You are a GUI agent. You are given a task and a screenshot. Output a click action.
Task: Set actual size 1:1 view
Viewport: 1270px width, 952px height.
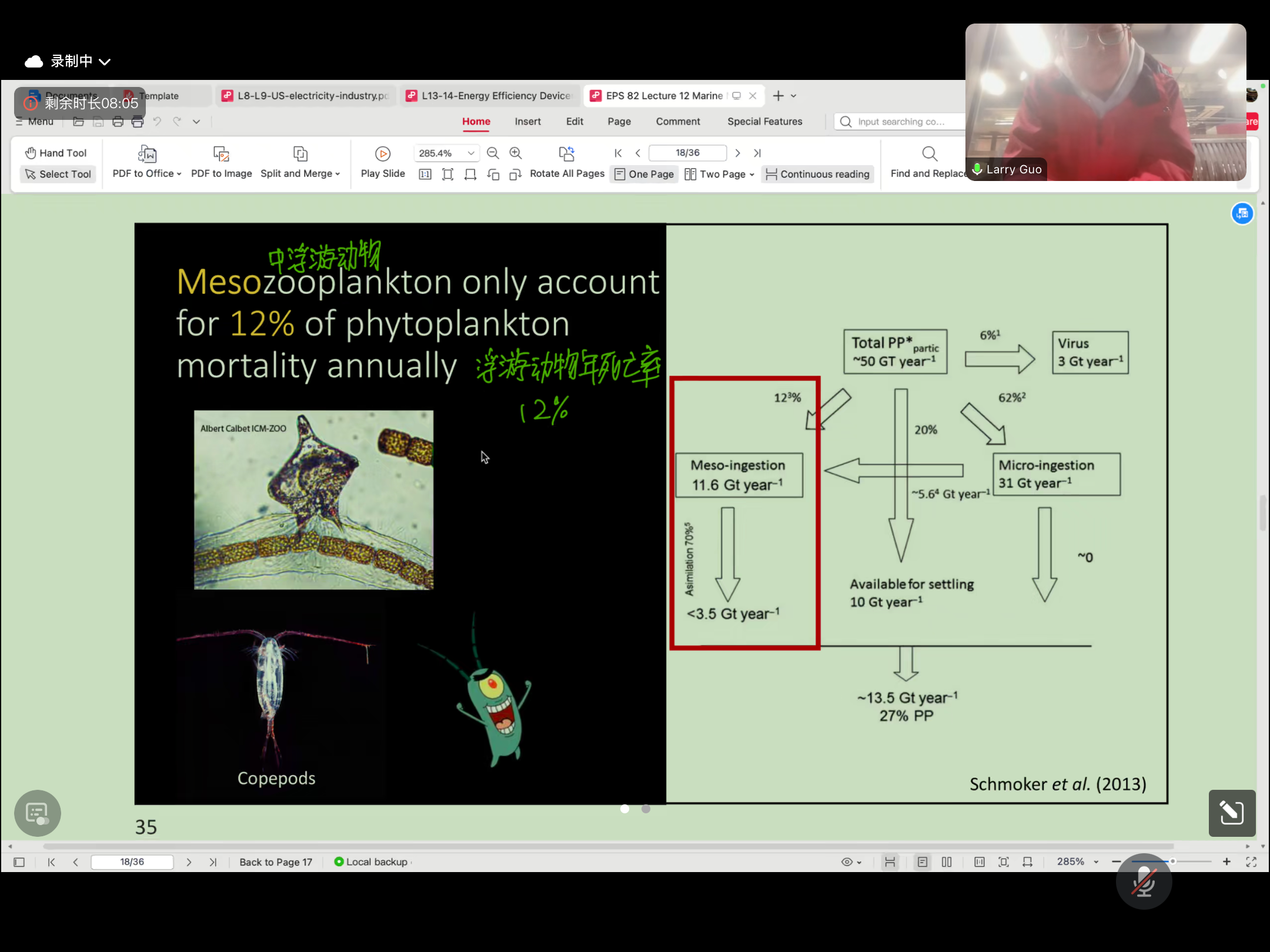(425, 174)
